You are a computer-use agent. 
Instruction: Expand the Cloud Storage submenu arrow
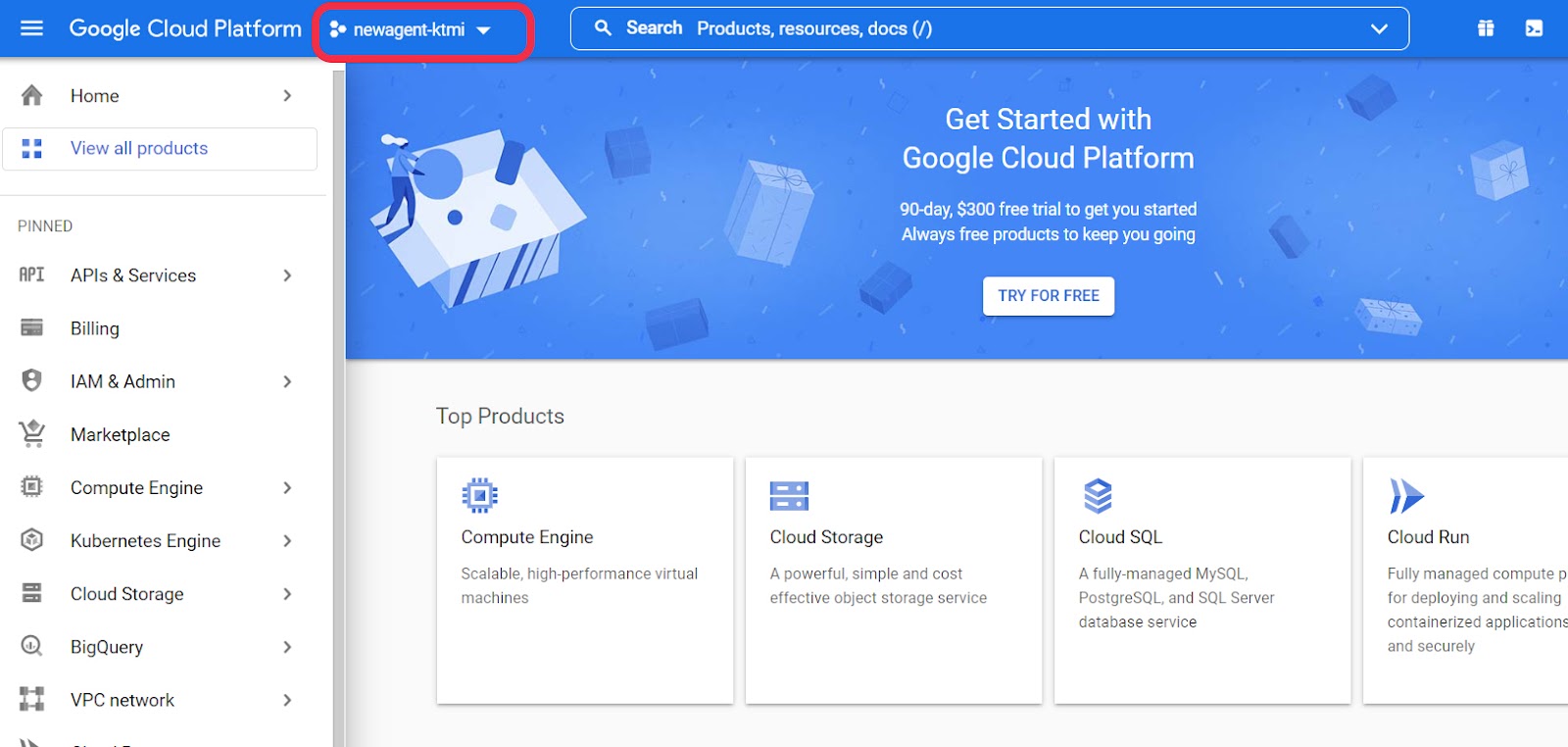[x=287, y=593]
